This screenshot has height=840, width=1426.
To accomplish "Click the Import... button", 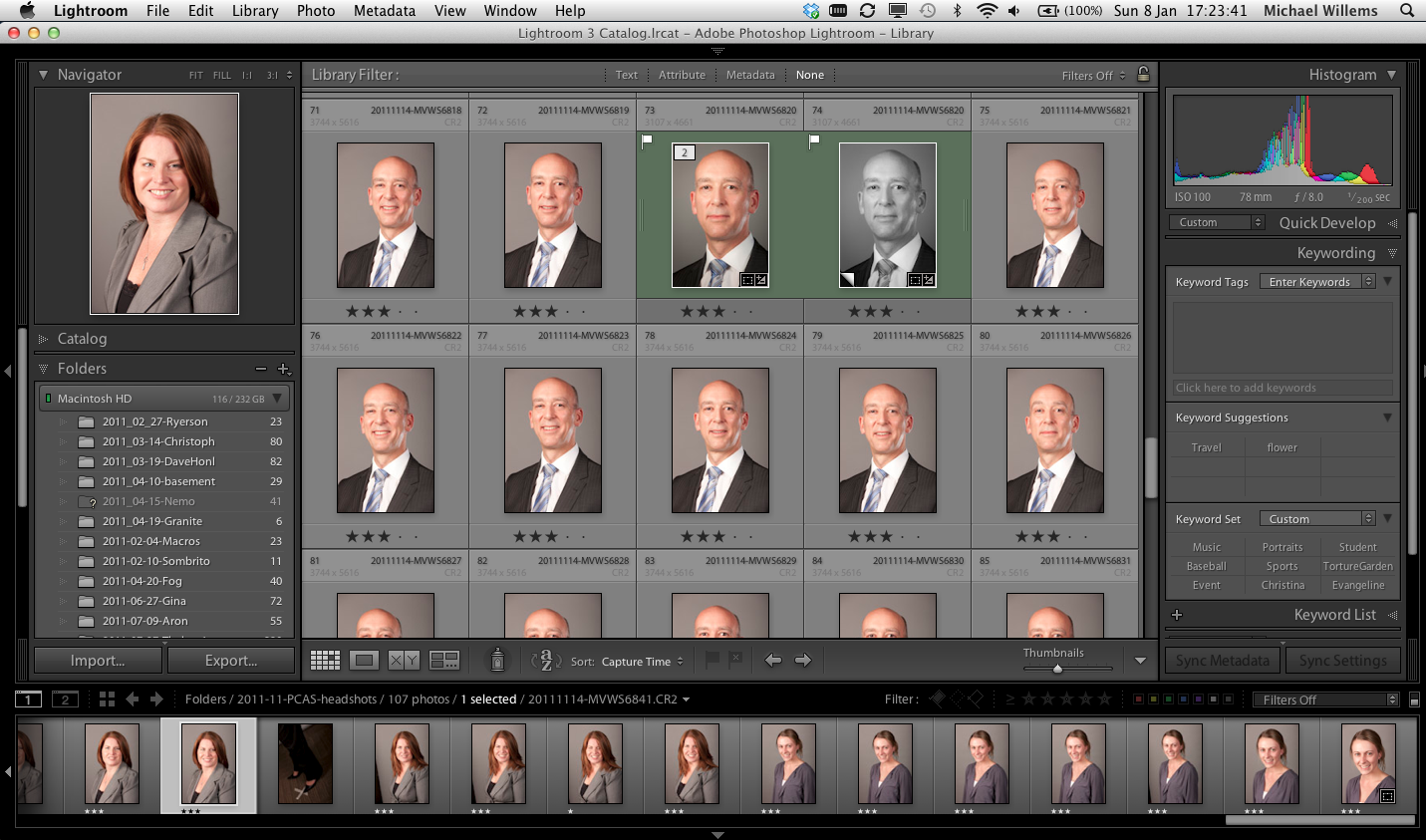I will pyautogui.click(x=98, y=661).
